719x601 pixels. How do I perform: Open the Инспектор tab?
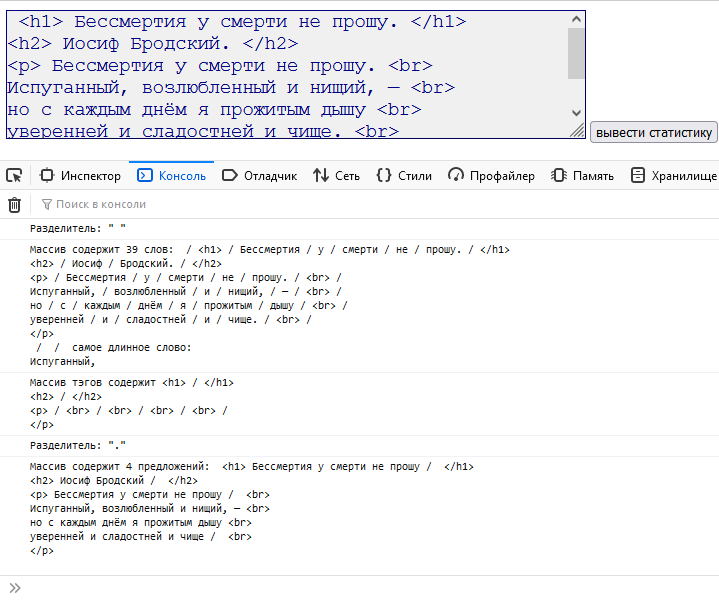coord(80,175)
